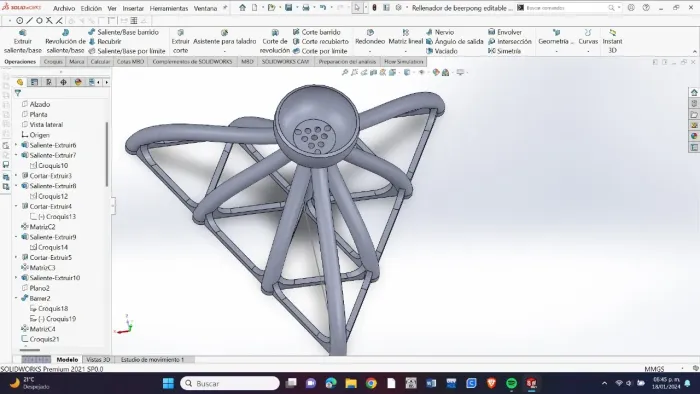The image size is (700, 394).
Task: Open the Vaciado shell tool
Action: tap(442, 51)
